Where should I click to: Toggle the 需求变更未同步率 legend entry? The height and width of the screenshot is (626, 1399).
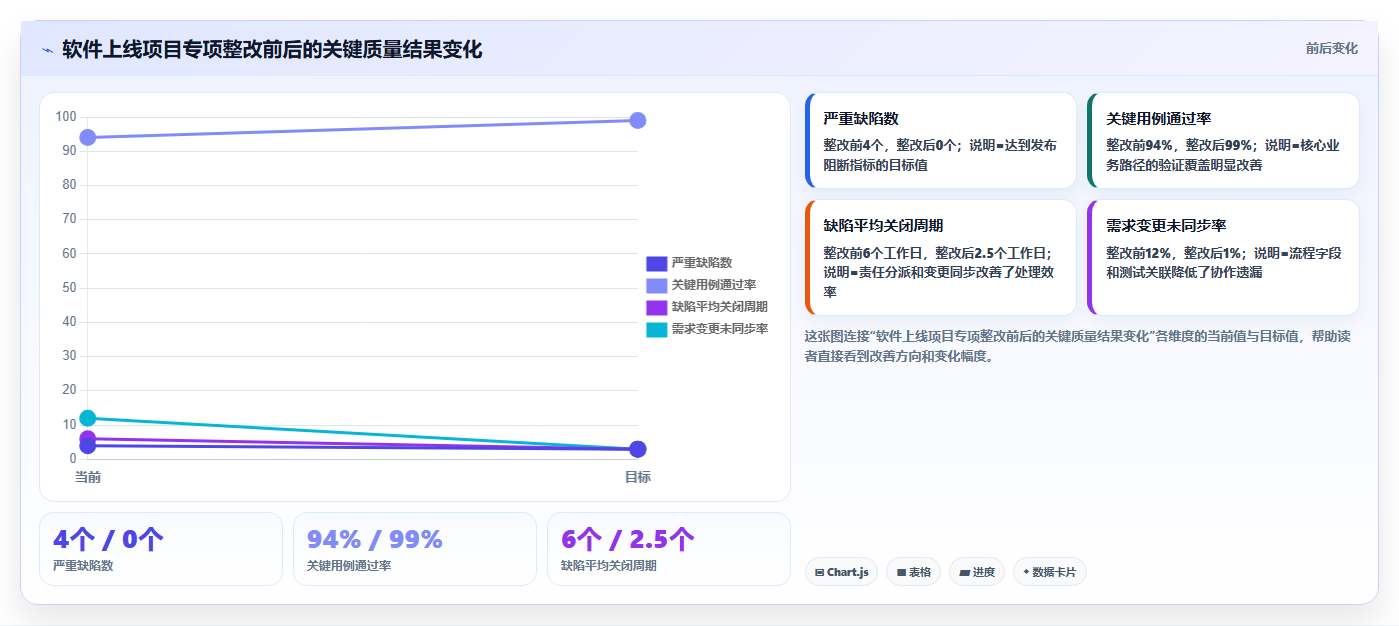click(707, 329)
